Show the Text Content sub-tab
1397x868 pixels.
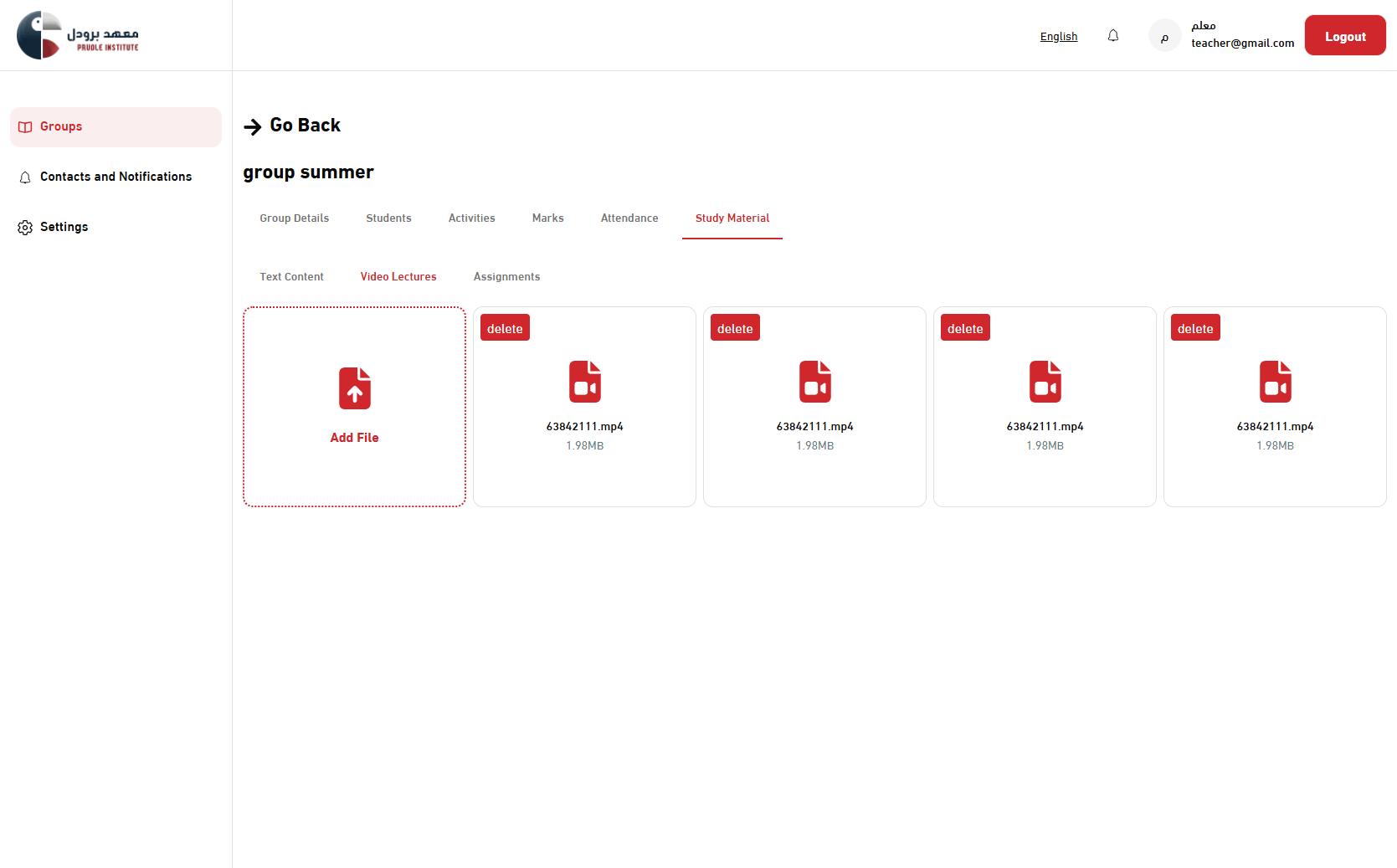coord(291,277)
